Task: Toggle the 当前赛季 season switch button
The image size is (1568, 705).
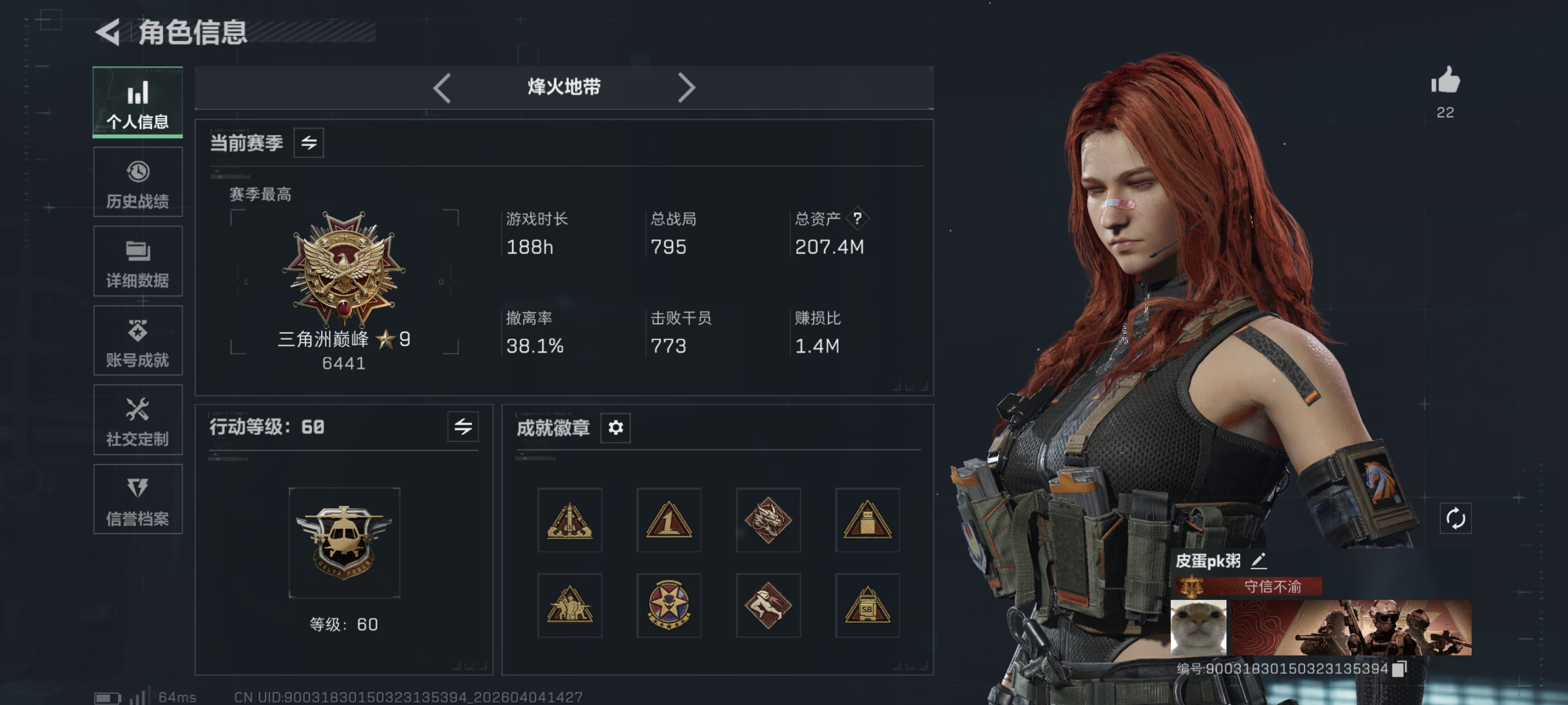Action: click(x=309, y=143)
